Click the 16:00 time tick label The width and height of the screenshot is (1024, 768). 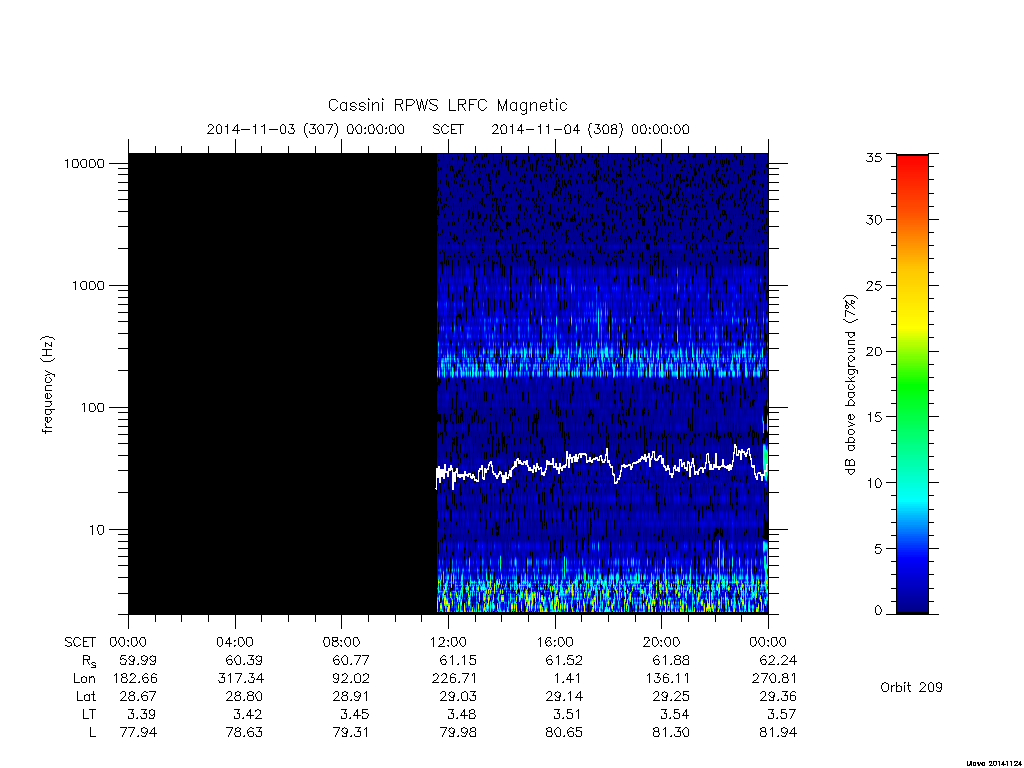555,643
